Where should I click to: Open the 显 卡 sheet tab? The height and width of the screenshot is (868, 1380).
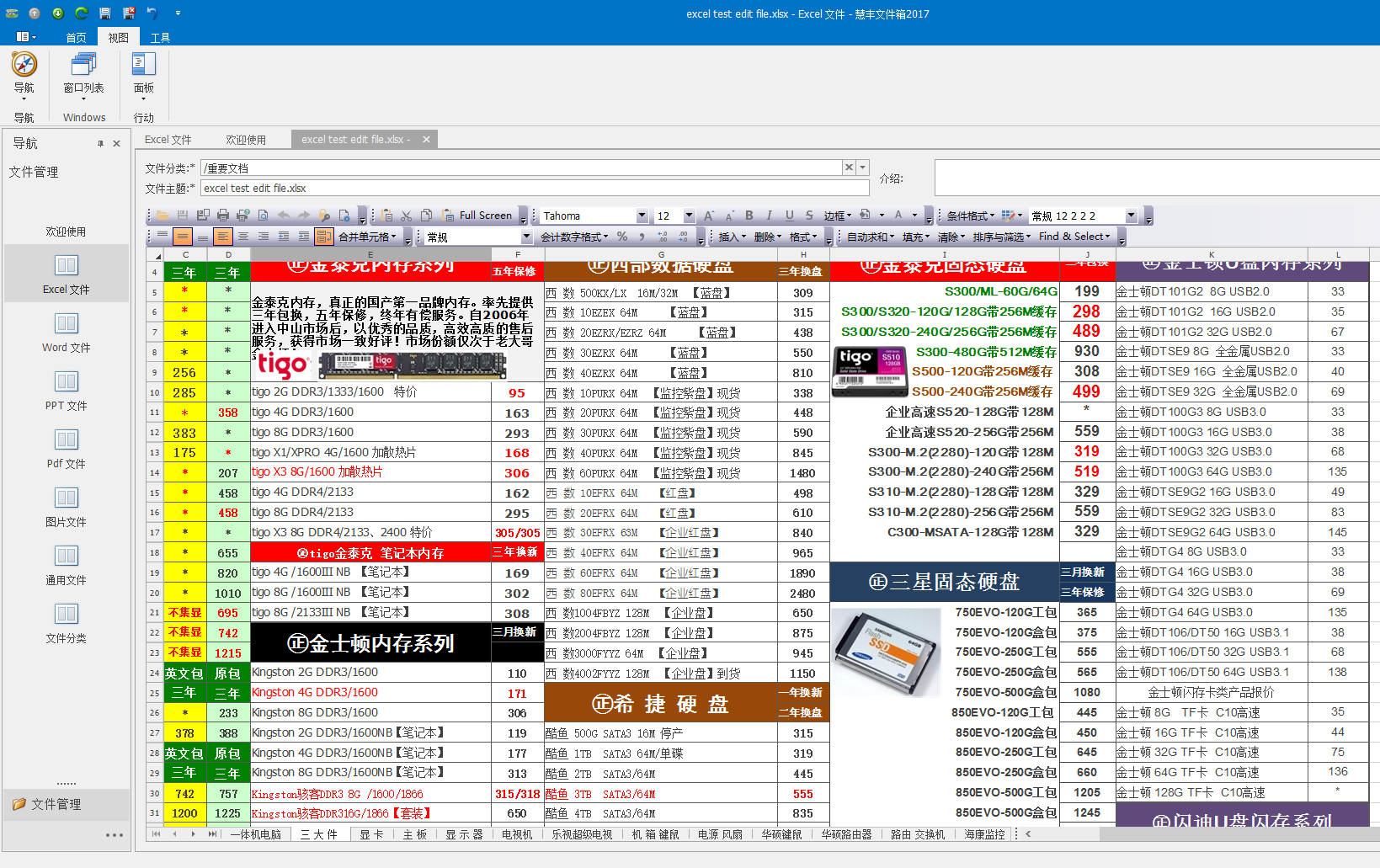(371, 834)
